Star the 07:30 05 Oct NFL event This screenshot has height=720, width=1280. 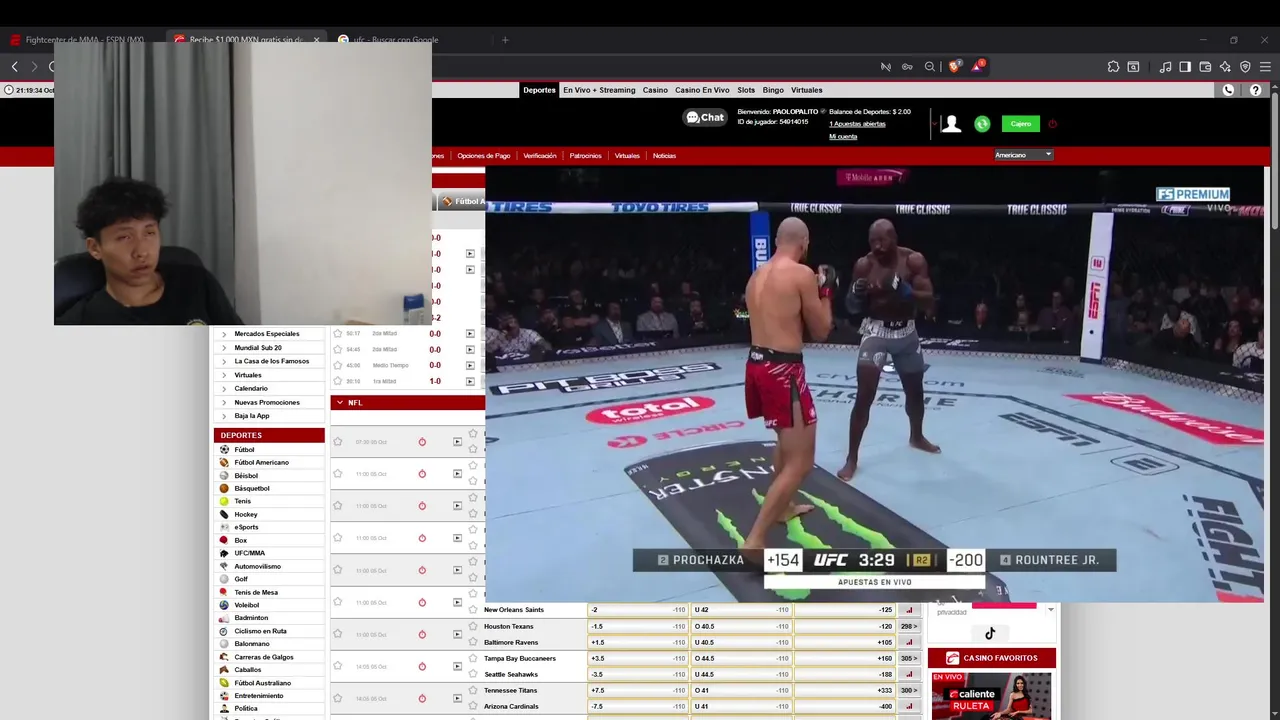338,442
